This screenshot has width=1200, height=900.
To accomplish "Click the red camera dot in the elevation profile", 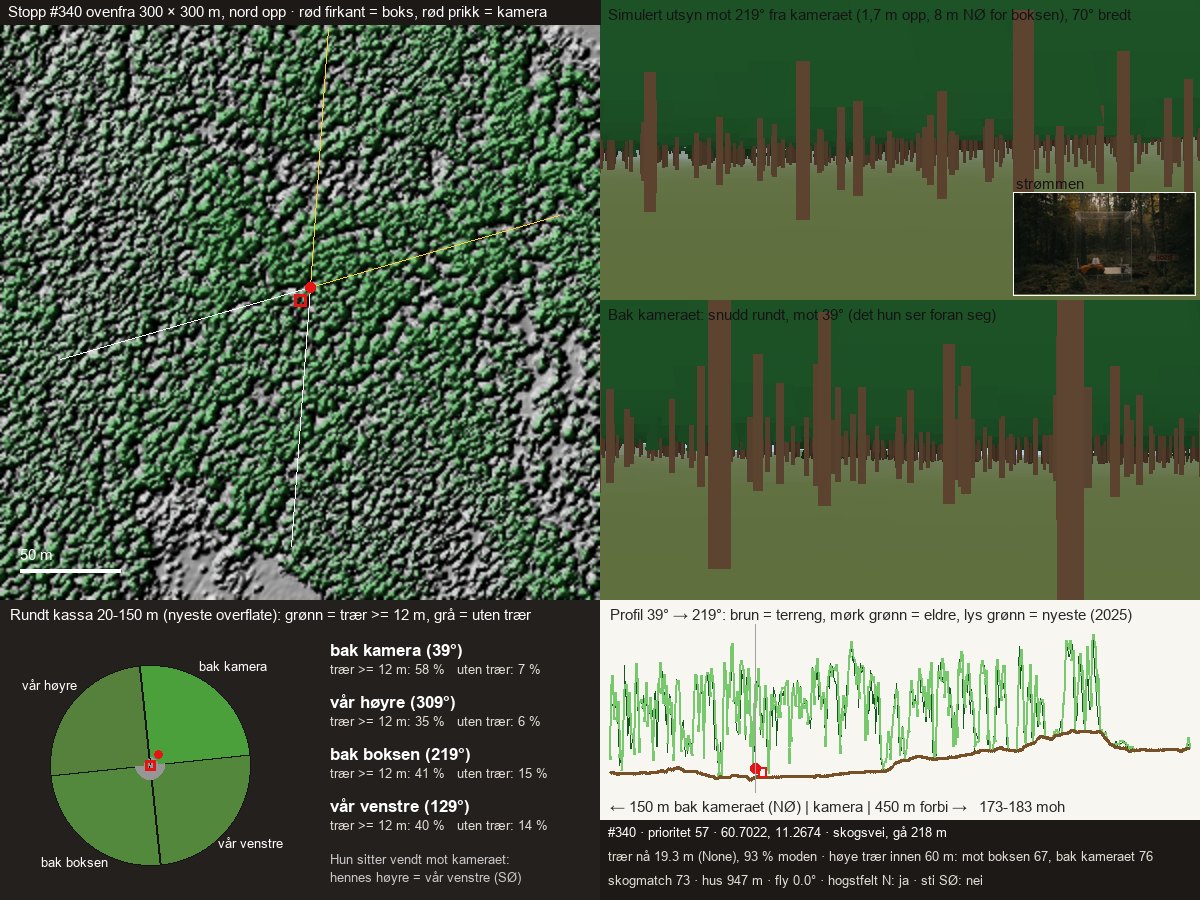I will pos(755,768).
